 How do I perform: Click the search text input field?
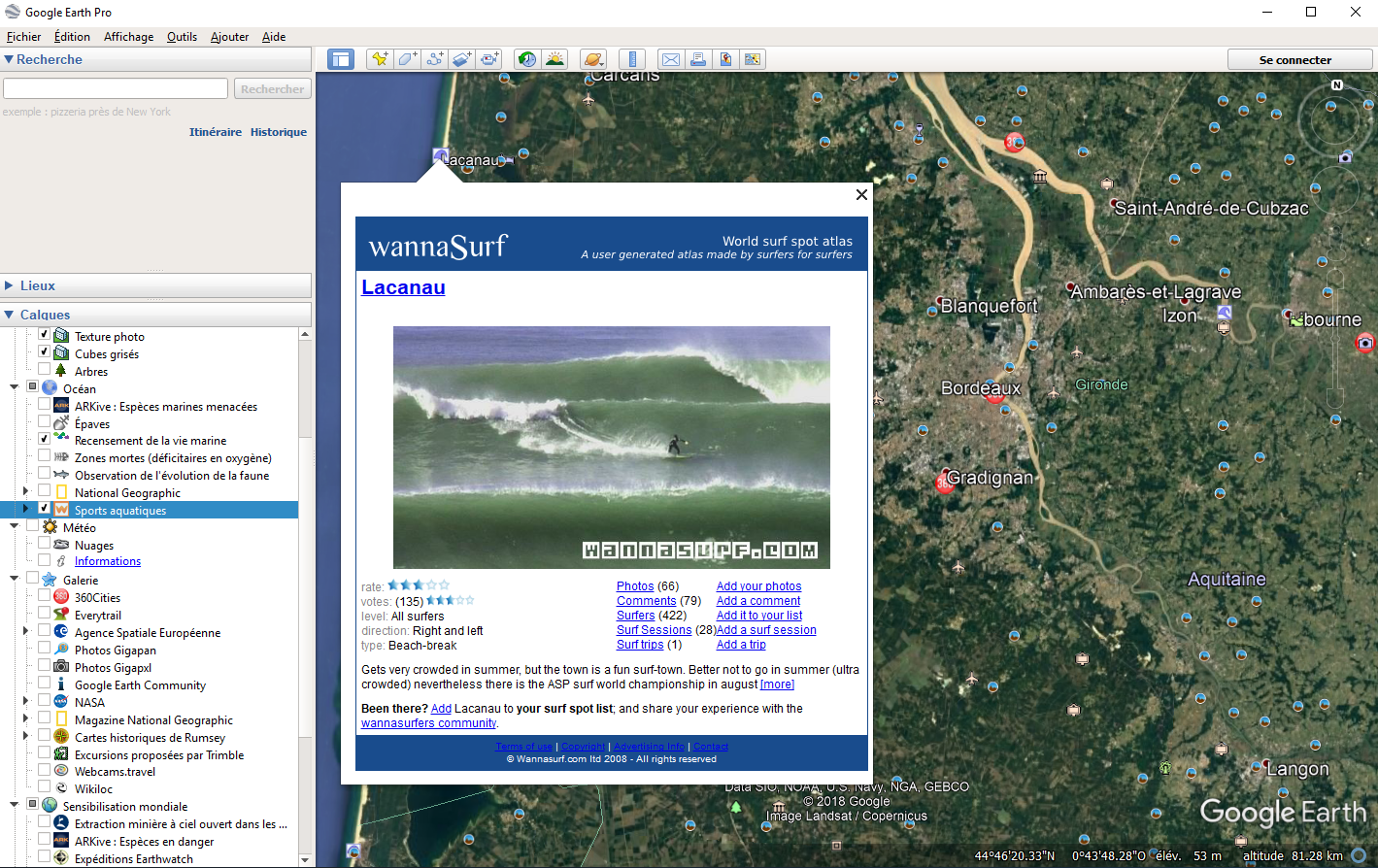point(116,88)
